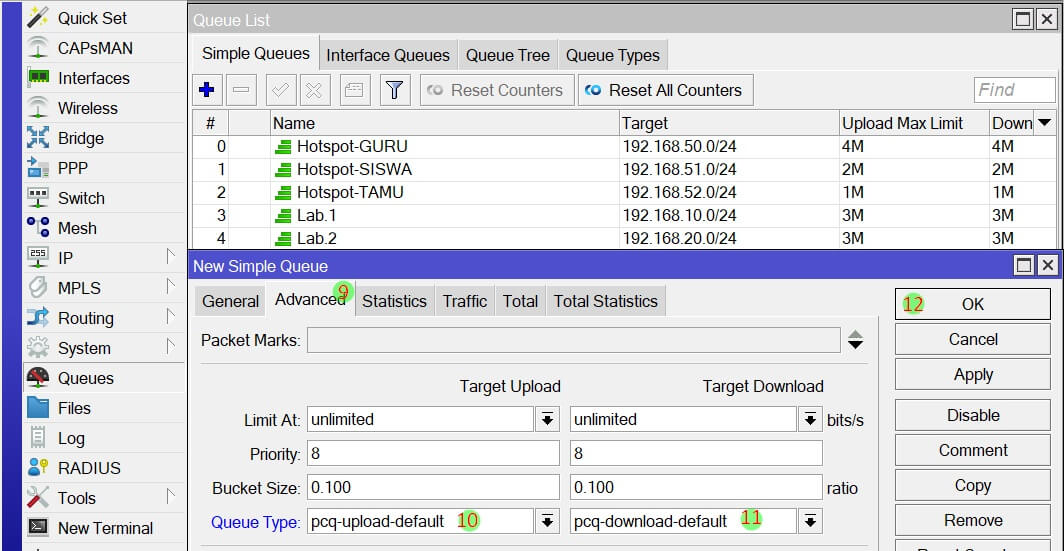The height and width of the screenshot is (551, 1064).
Task: Click the Reset All Counters button
Action: tap(665, 90)
